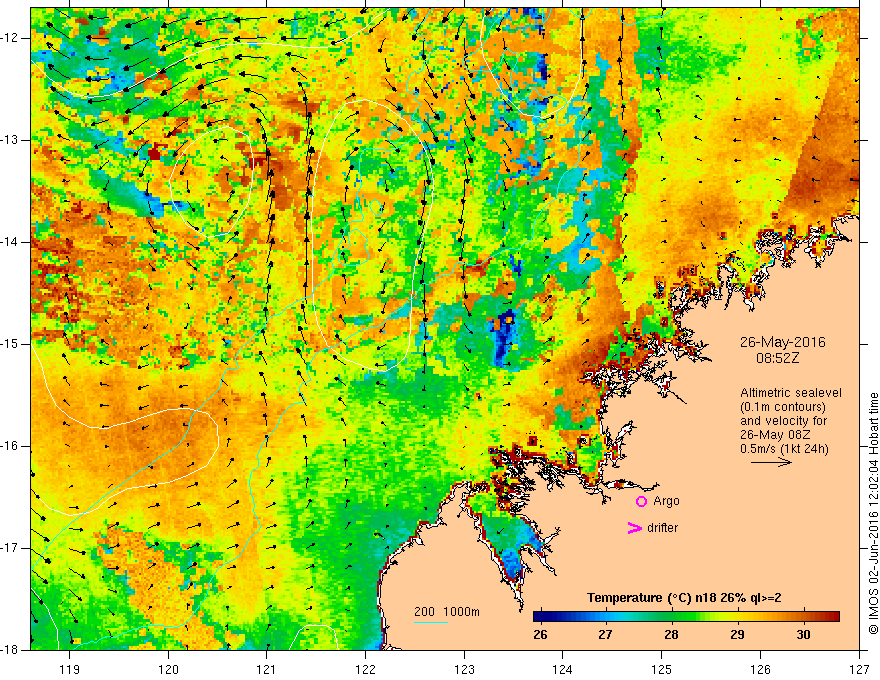
Task: Click latitude label -16 on left axis
Action: point(11,446)
